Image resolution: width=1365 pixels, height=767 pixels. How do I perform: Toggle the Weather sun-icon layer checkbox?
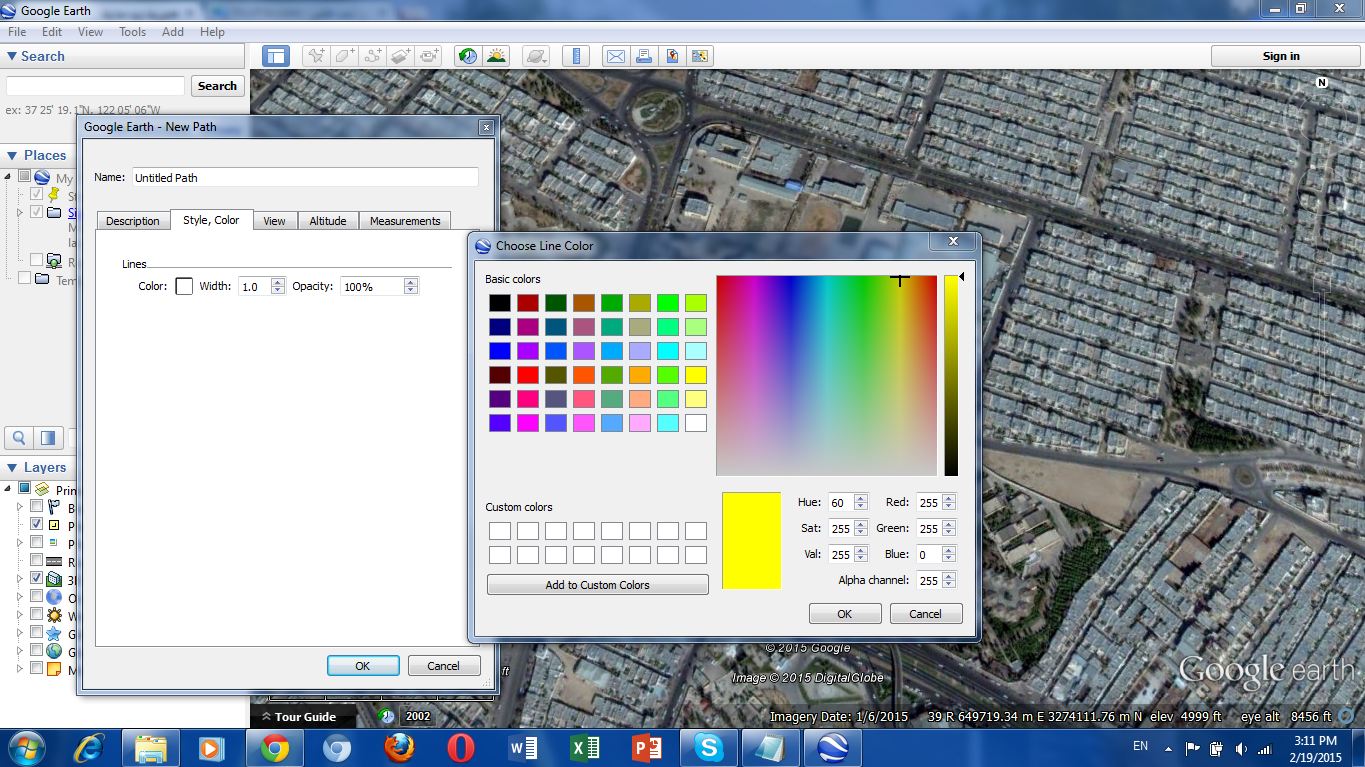[x=36, y=615]
